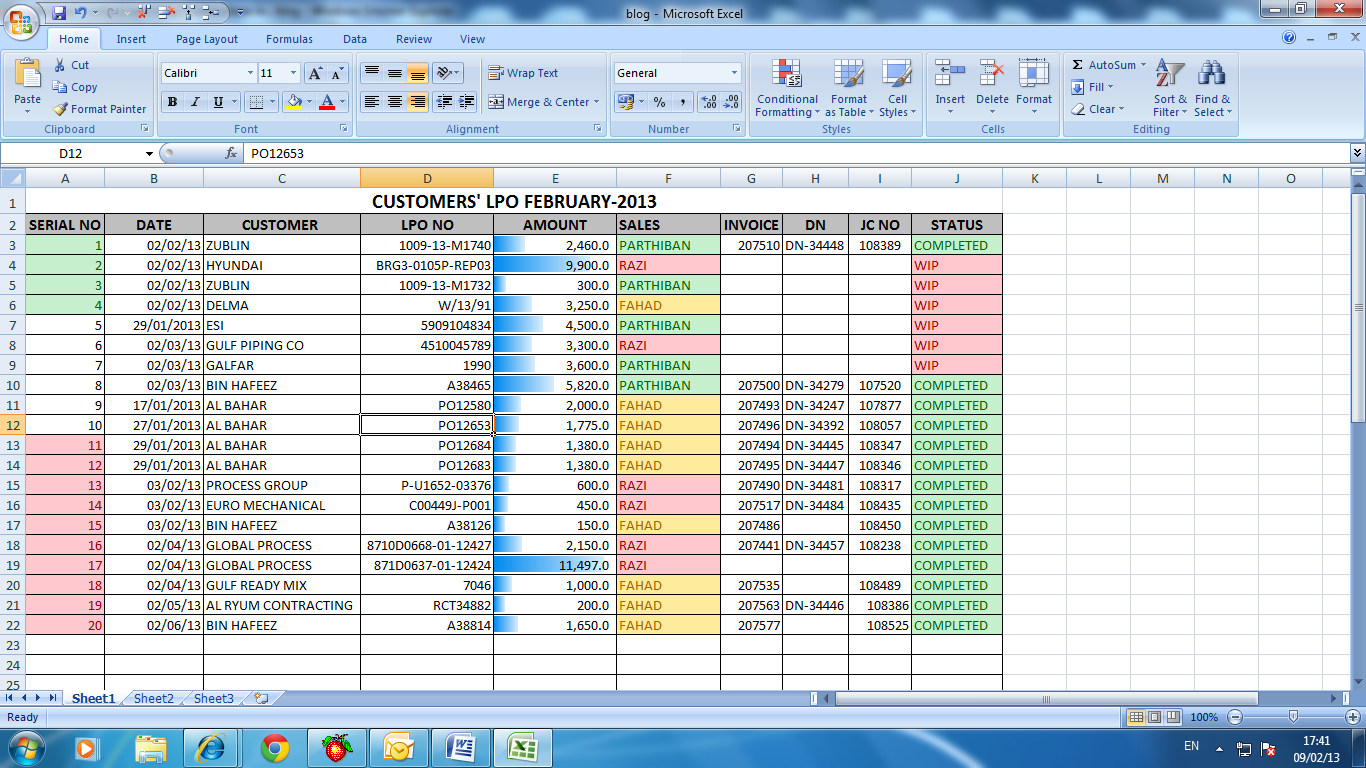Save workbook via Quick Access save icon
The image size is (1366, 768).
click(59, 13)
